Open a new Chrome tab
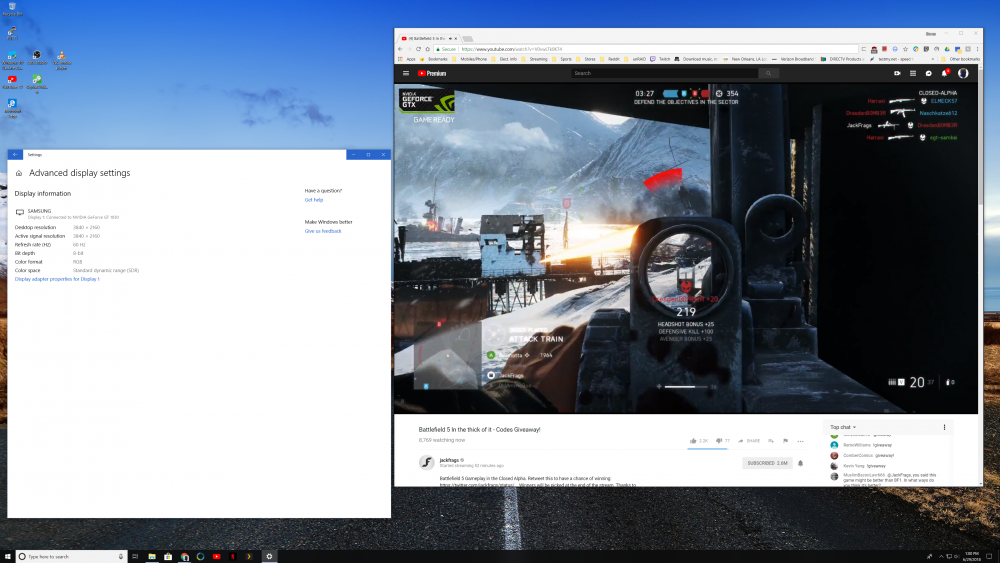1000x563 pixels. 467,39
